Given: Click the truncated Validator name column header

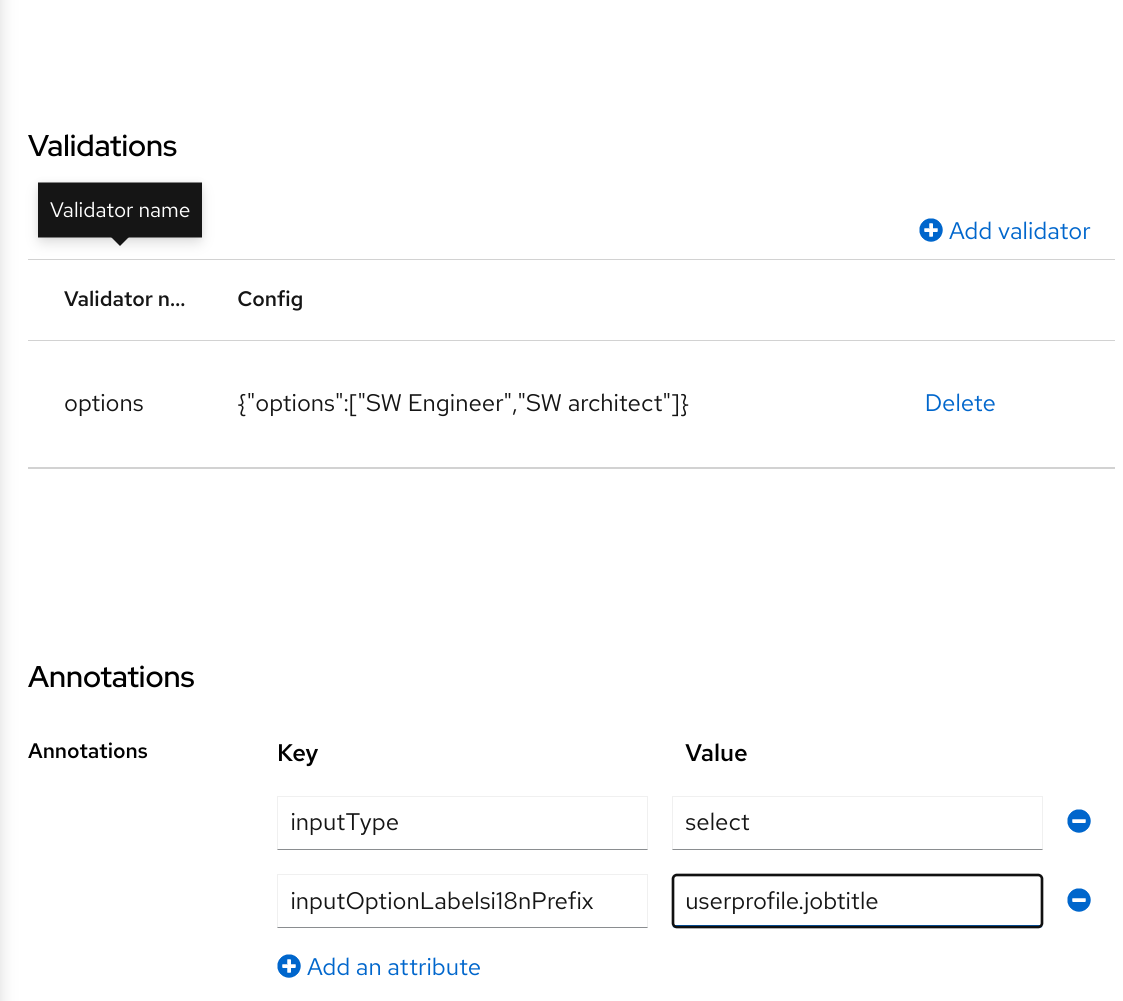Looking at the screenshot, I should click(124, 299).
